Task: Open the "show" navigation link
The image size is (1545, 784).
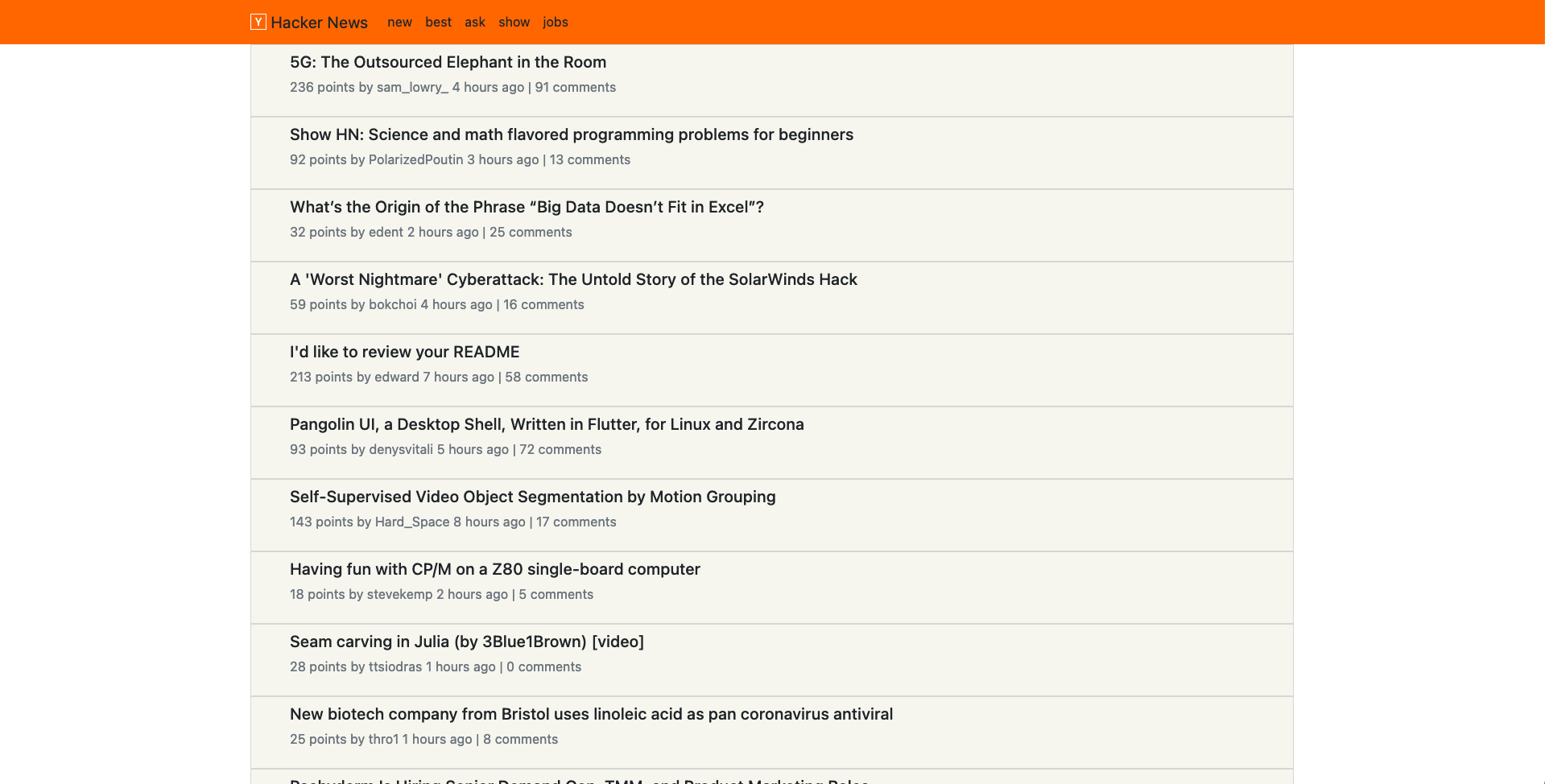Action: point(514,22)
